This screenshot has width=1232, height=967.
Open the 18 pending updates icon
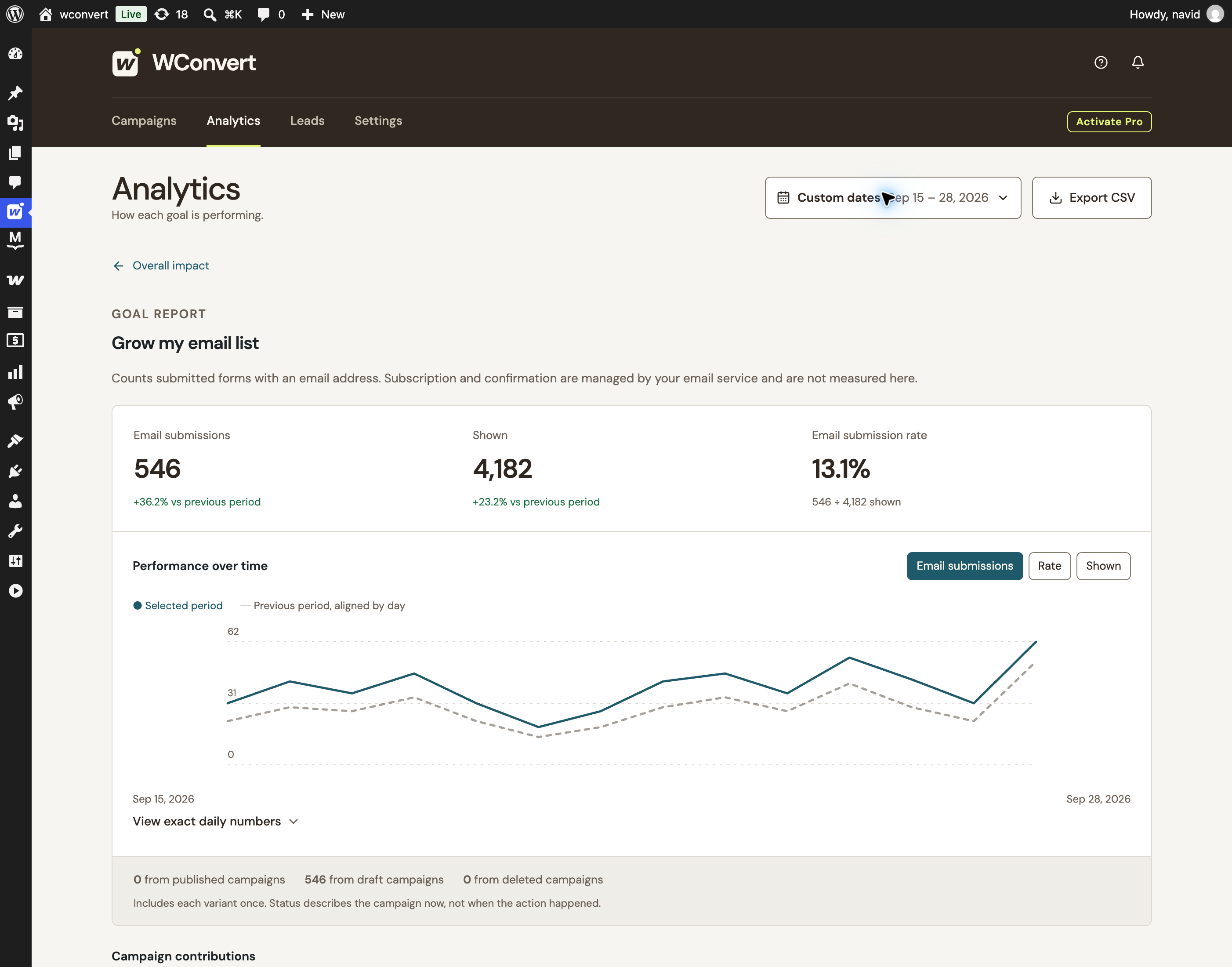[x=162, y=14]
